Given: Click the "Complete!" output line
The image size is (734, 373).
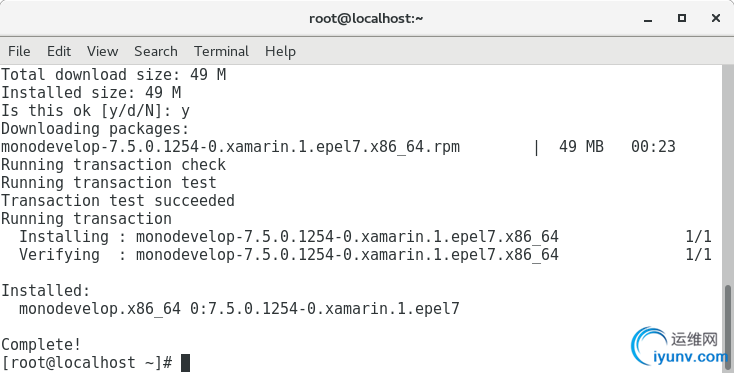Looking at the screenshot, I should coord(41,345).
